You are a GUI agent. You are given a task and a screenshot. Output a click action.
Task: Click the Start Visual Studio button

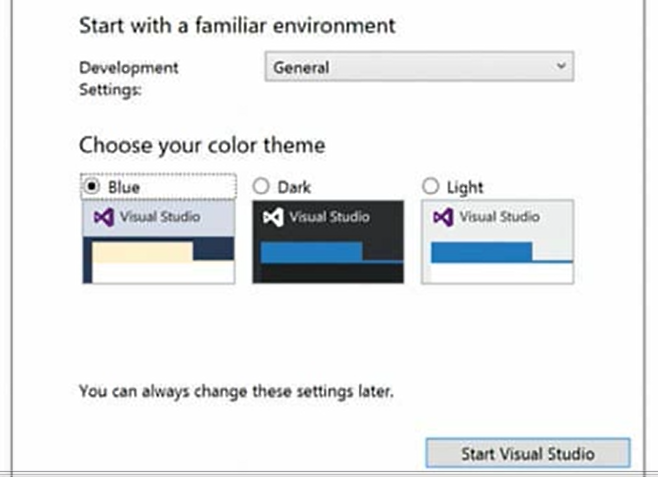[528, 453]
